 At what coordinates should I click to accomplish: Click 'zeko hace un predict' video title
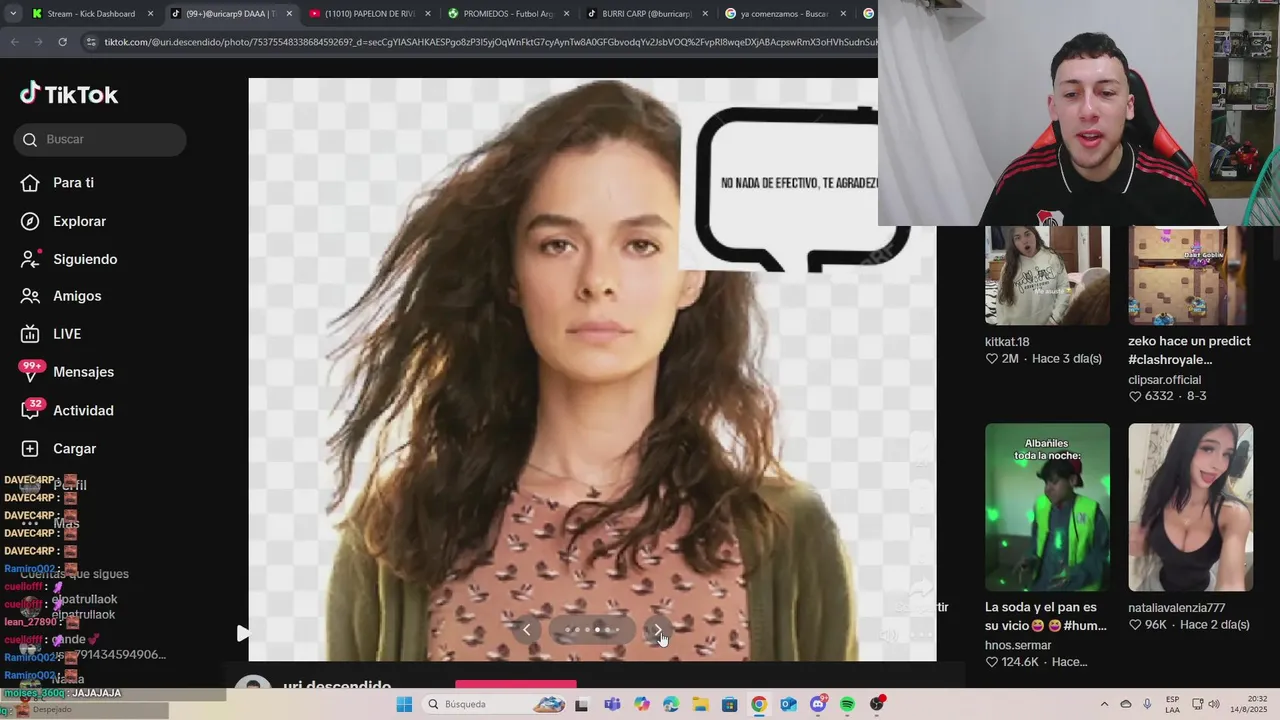point(1189,350)
